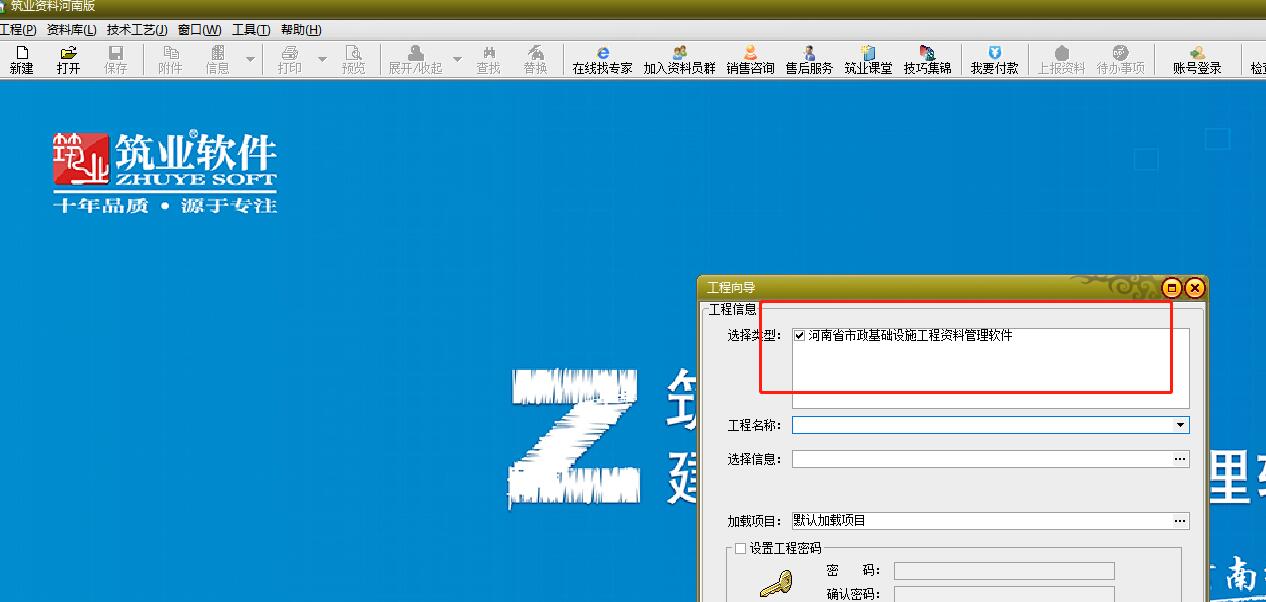Uncheck 河南省市政基础设施工程资料管理软件 checkbox

(799, 336)
